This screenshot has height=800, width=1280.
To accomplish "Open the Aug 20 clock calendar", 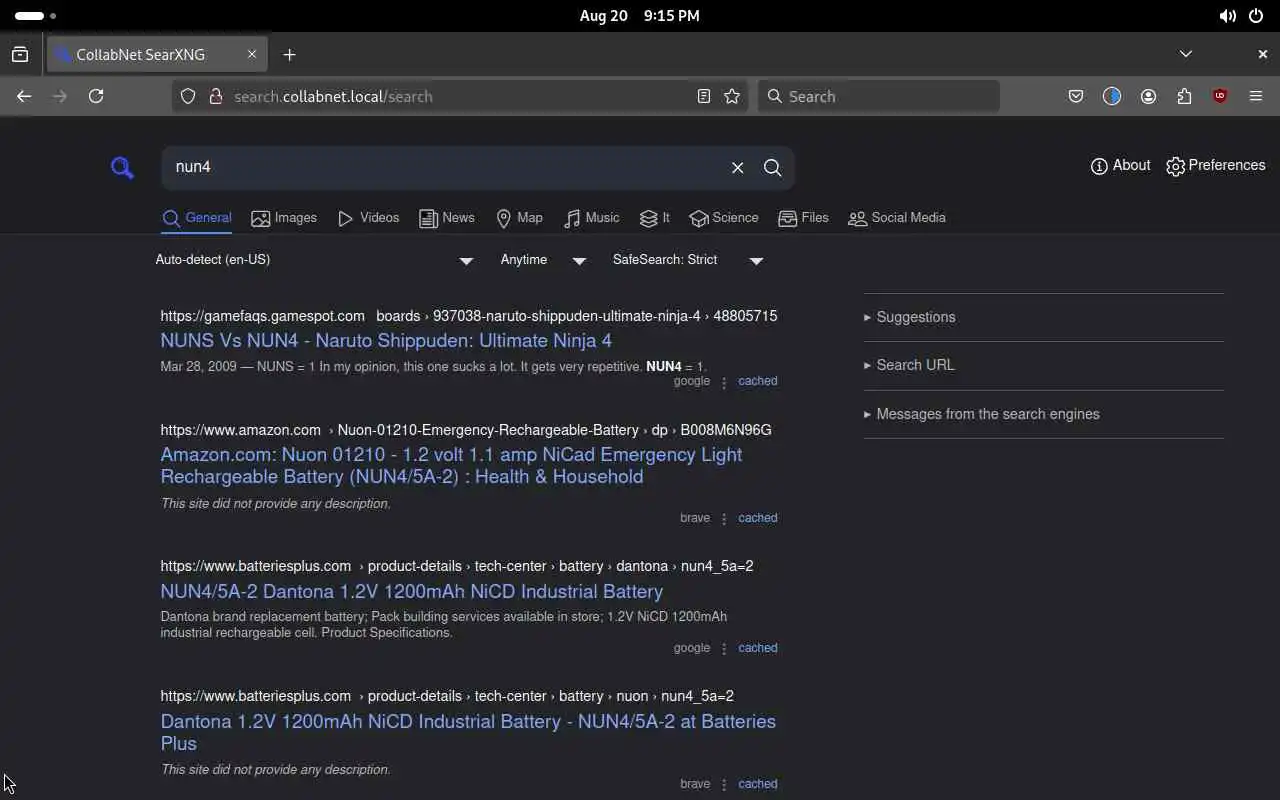I will click(x=640, y=16).
